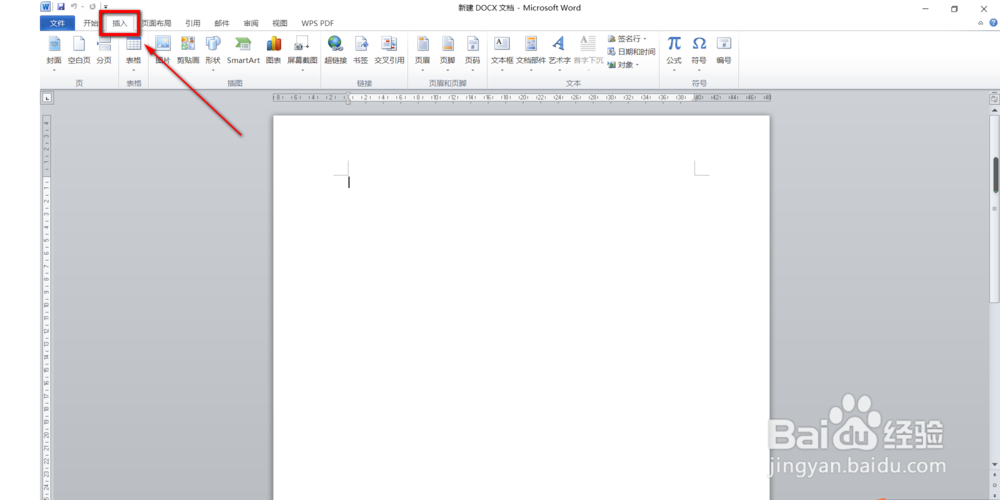The width and height of the screenshot is (1000, 500).
Task: Insert a cross-reference (交叉引用)
Action: 389,51
